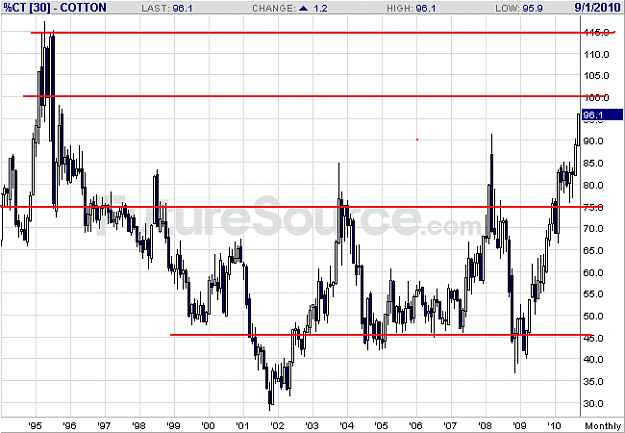
Task: Click the 60.0 price axis label
Action: [x=596, y=273]
